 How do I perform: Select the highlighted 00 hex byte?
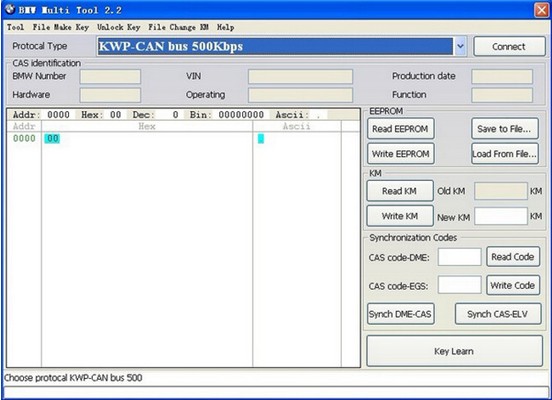tap(52, 138)
